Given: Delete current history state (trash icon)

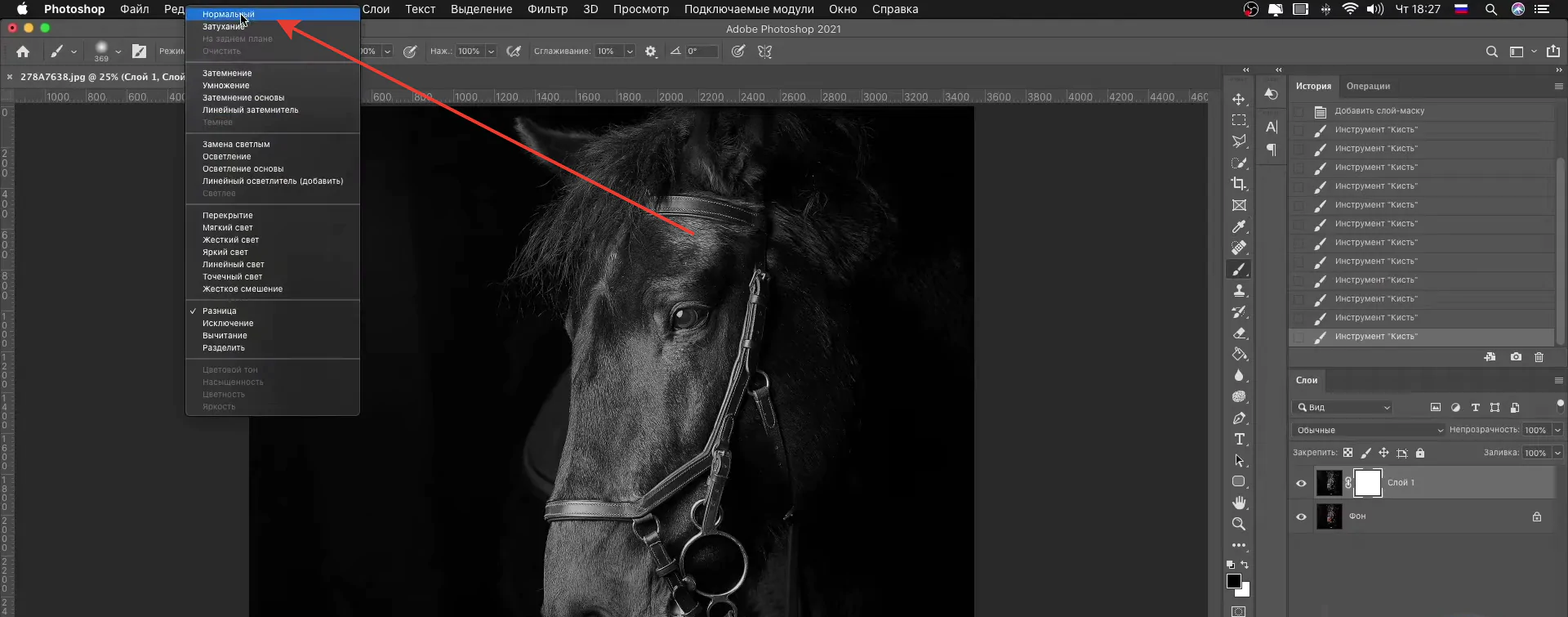Looking at the screenshot, I should pos(1539,357).
